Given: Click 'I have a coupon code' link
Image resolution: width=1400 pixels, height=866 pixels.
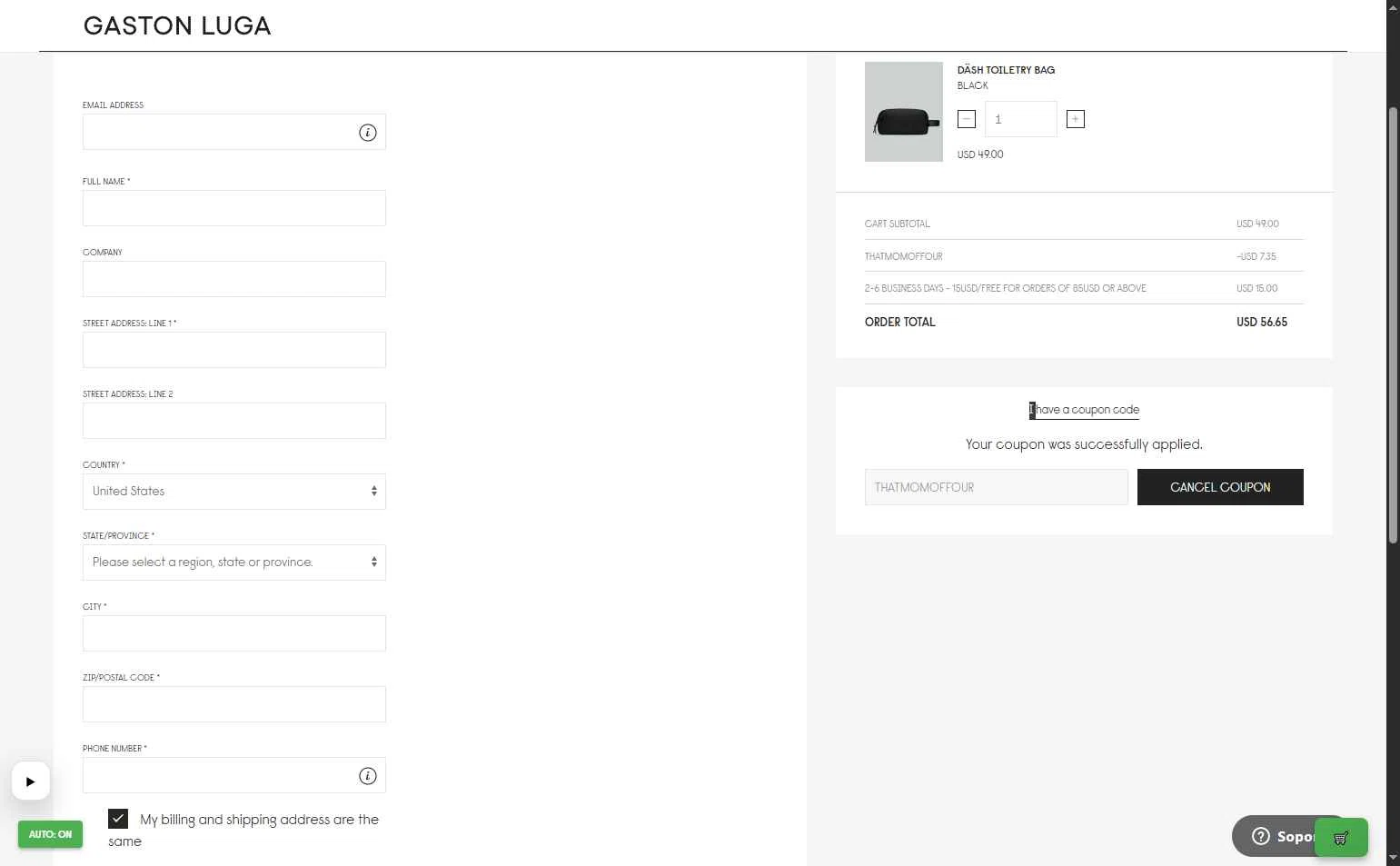Looking at the screenshot, I should click(x=1084, y=410).
